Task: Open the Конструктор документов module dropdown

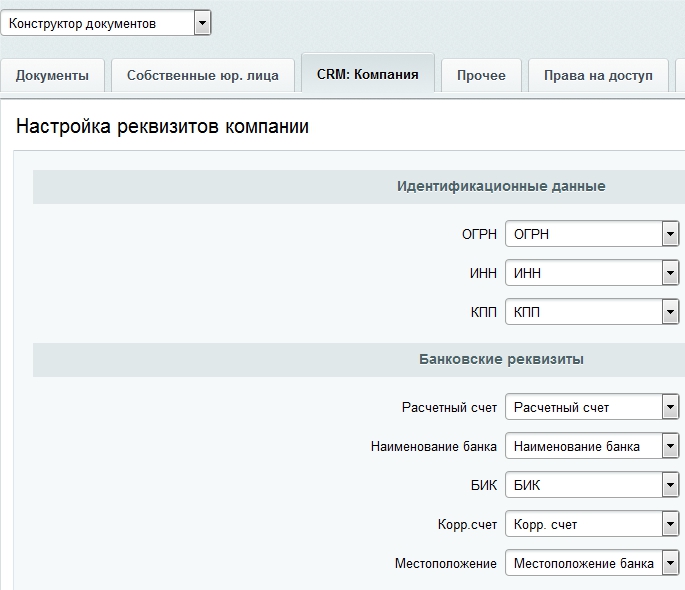Action: click(x=106, y=23)
